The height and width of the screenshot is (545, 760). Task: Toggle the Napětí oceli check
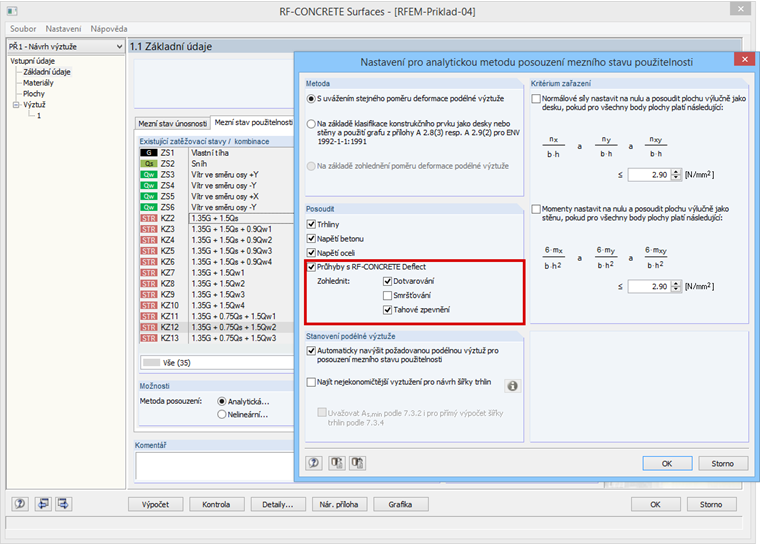(x=312, y=253)
